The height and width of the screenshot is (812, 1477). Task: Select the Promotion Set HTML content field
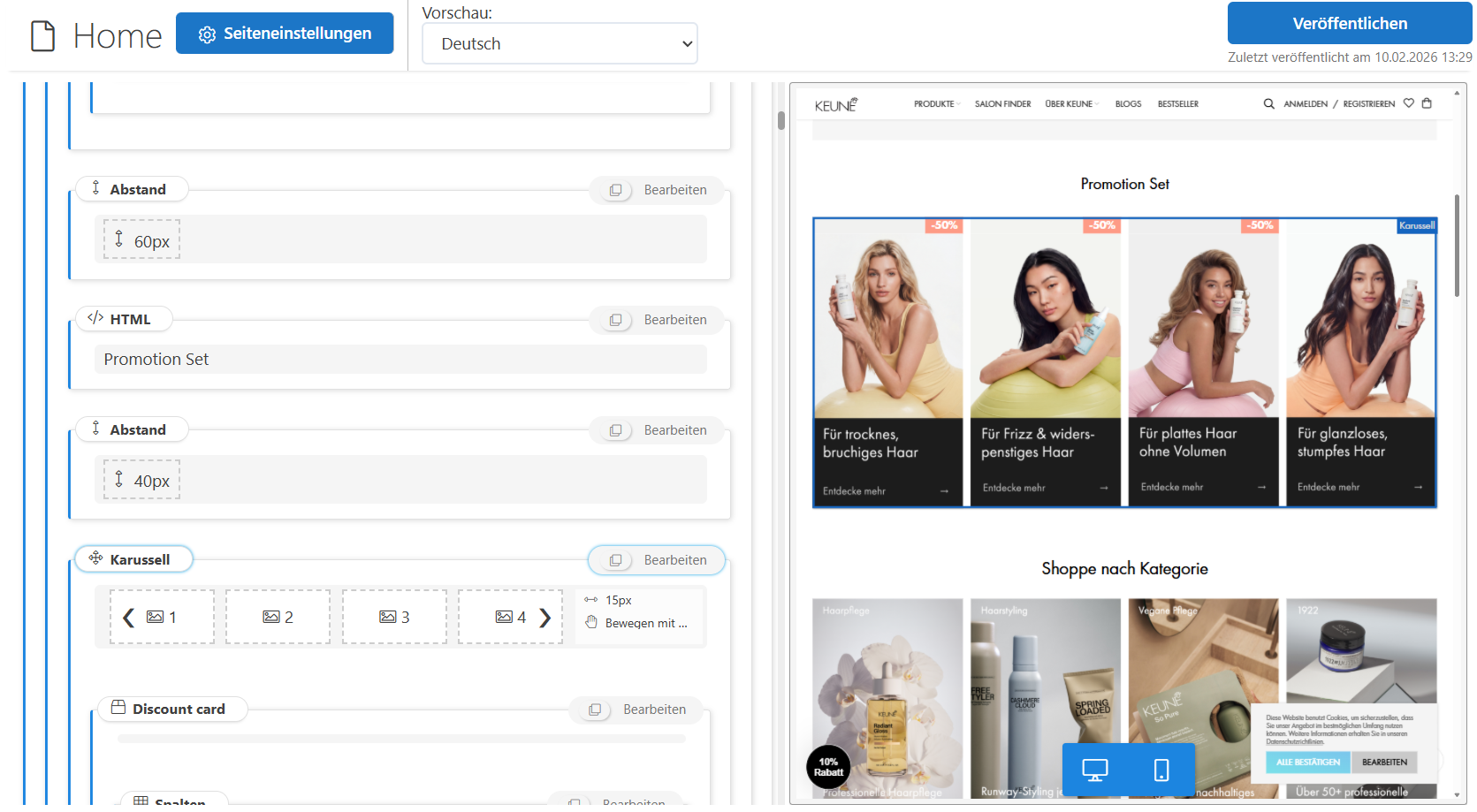tap(400, 360)
